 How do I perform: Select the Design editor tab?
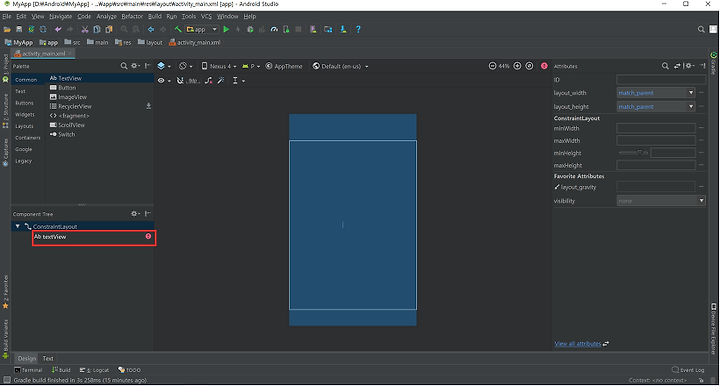(27, 358)
